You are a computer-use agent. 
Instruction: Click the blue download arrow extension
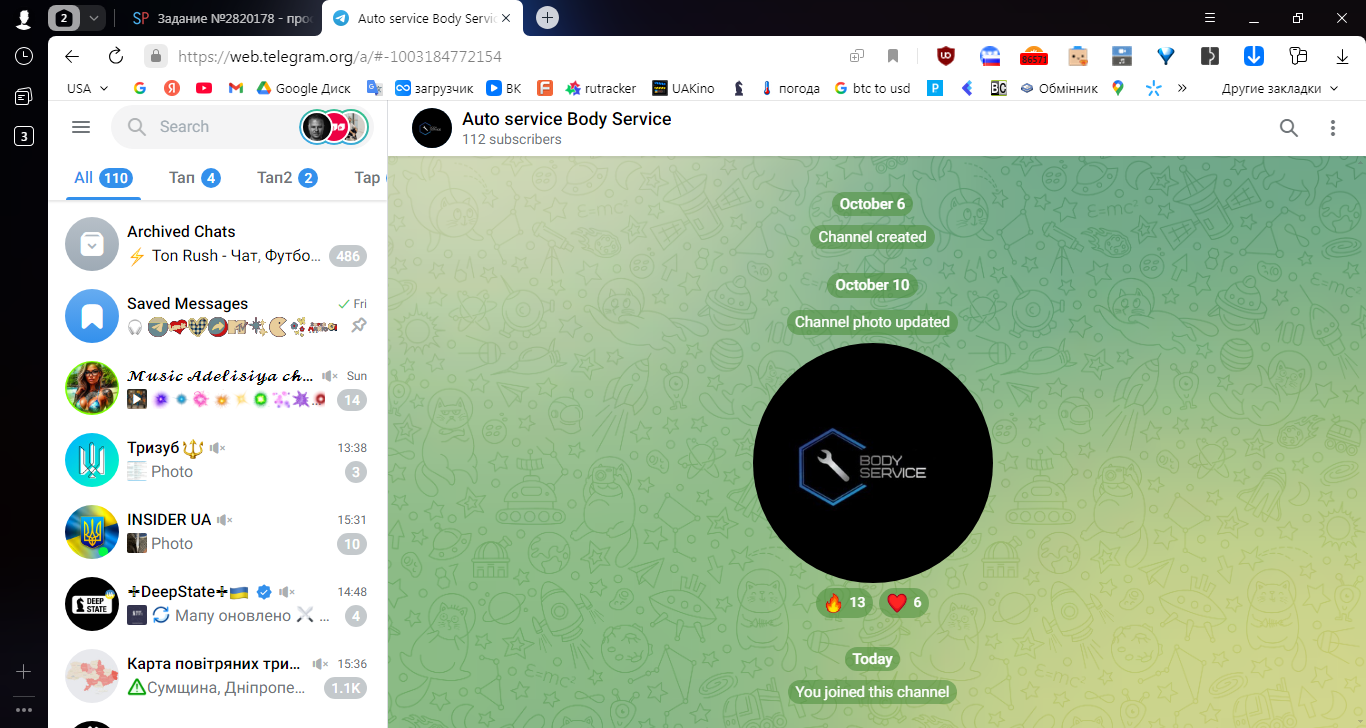[1254, 56]
